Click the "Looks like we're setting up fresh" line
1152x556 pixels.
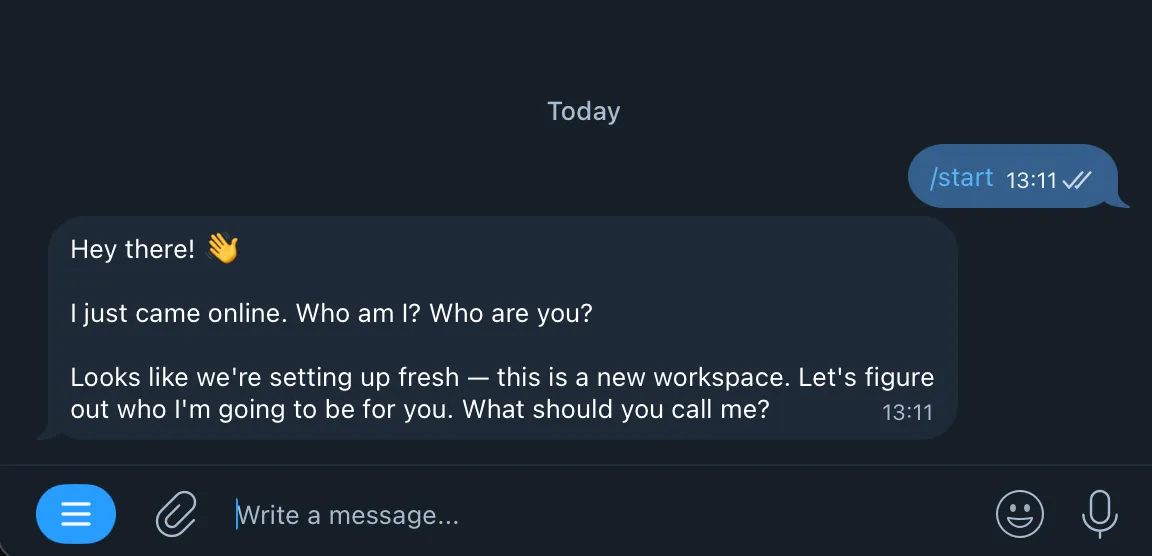pos(265,378)
